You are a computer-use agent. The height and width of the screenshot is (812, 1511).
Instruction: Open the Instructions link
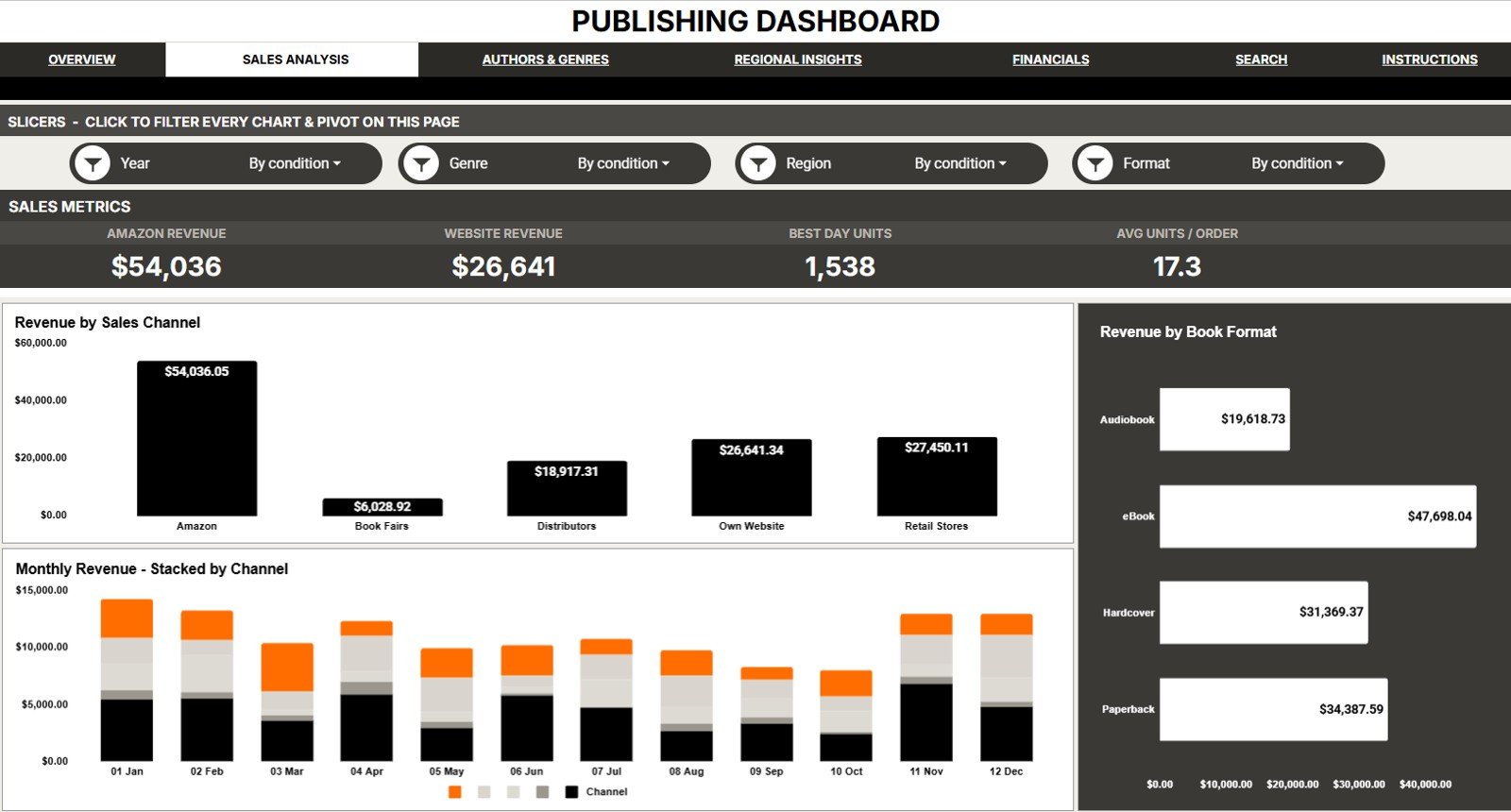point(1430,59)
